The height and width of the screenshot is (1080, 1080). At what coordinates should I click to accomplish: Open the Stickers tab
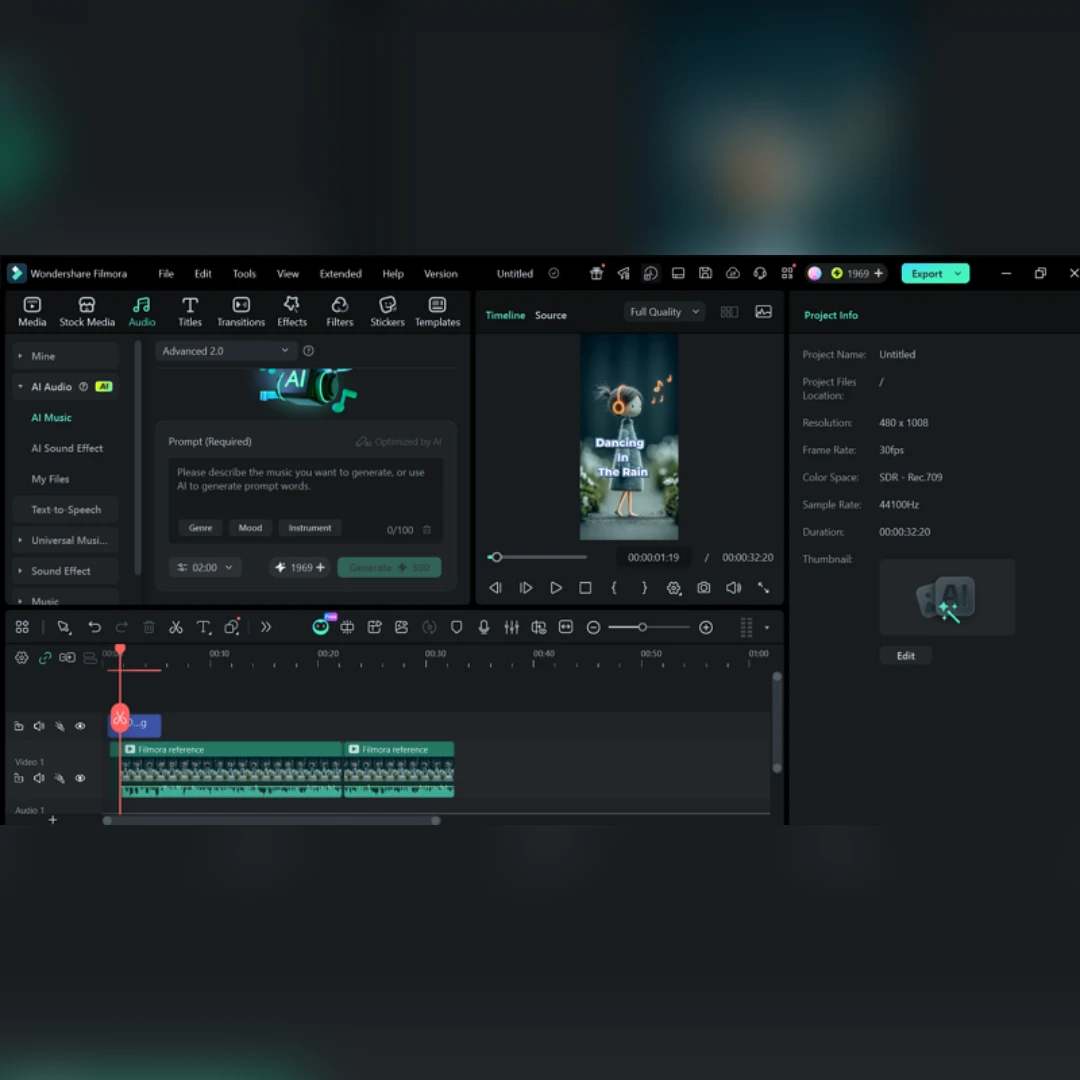point(387,311)
